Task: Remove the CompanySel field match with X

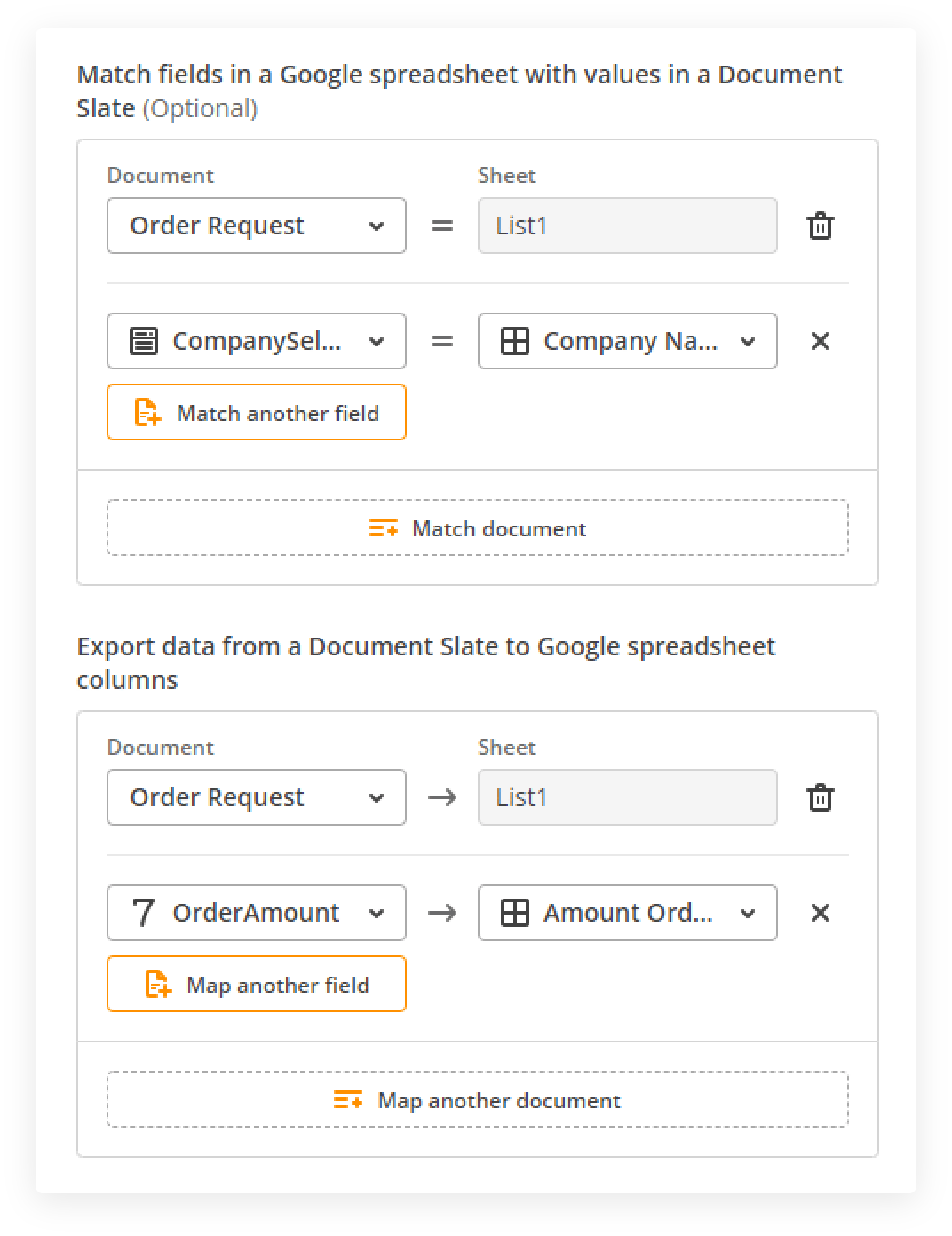Action: coord(820,341)
